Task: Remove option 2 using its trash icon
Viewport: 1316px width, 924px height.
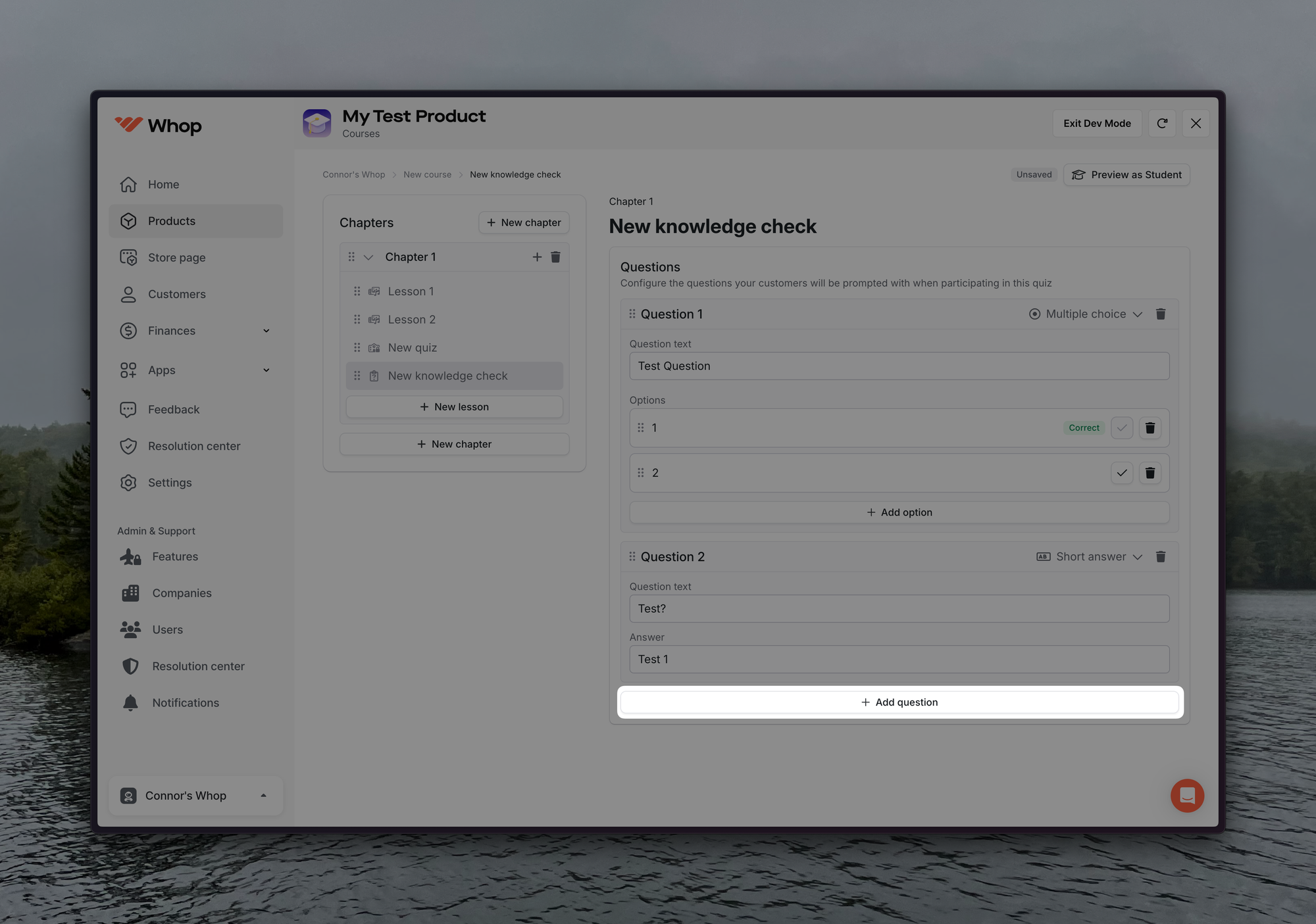Action: coord(1150,473)
